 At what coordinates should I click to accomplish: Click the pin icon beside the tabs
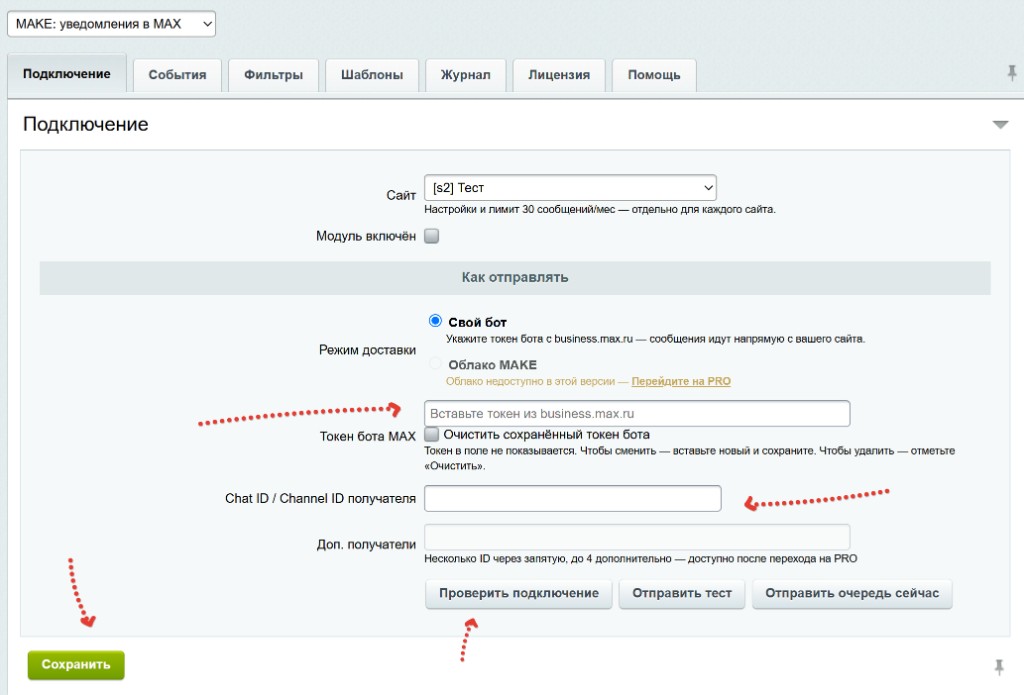1012,73
